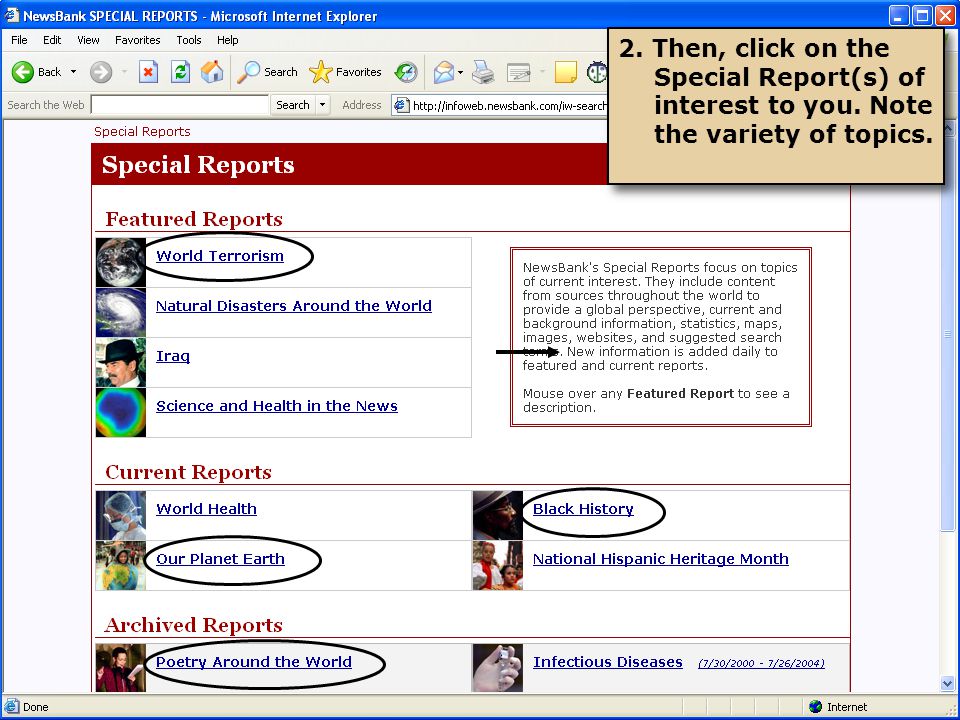Open the Black History report link
The height and width of the screenshot is (720, 960).
(x=583, y=509)
